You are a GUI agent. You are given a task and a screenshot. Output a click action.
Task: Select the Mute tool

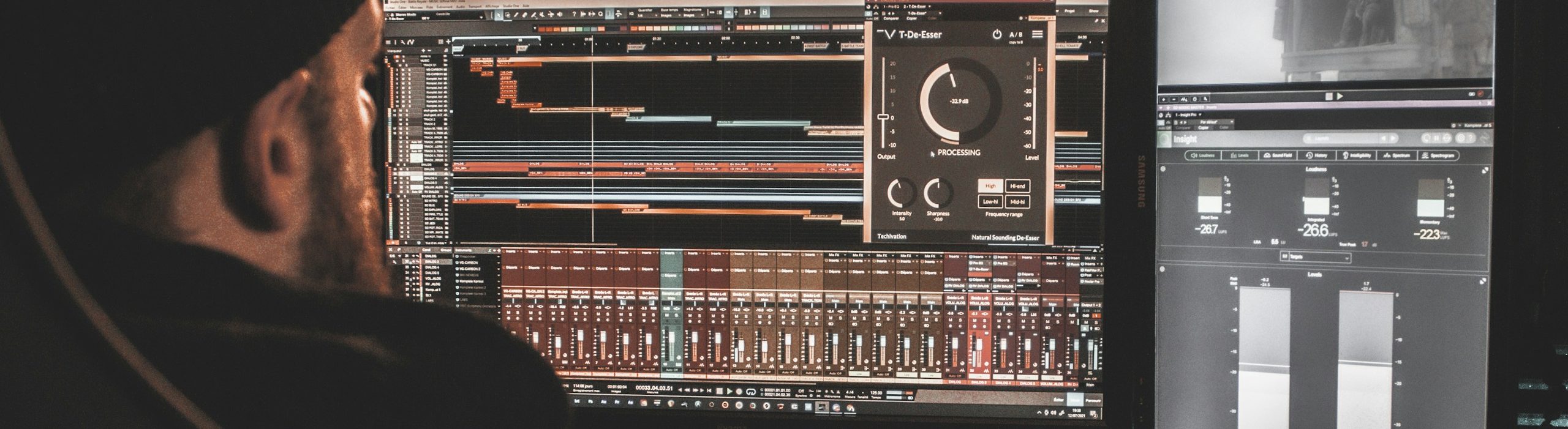(543, 15)
